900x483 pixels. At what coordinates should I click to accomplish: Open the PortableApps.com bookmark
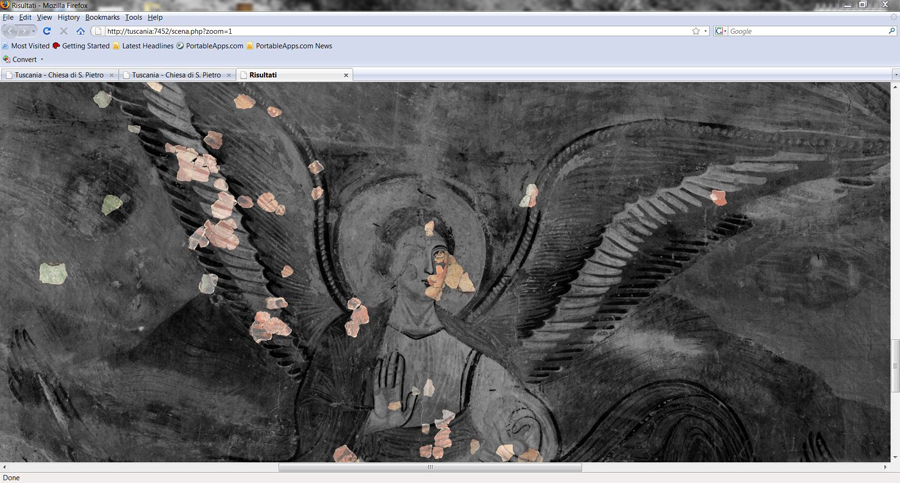pyautogui.click(x=210, y=46)
